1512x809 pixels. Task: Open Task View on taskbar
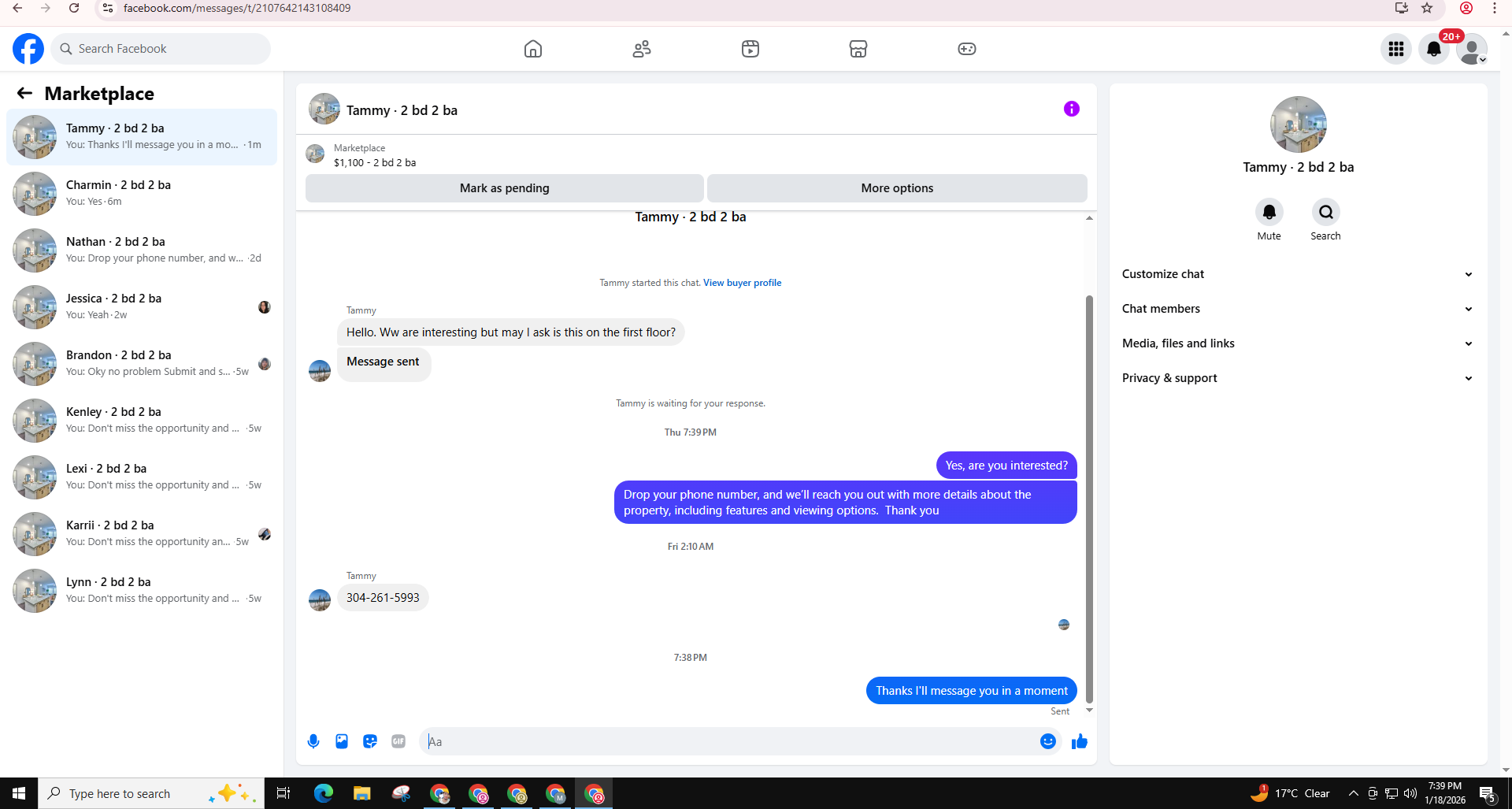(283, 793)
